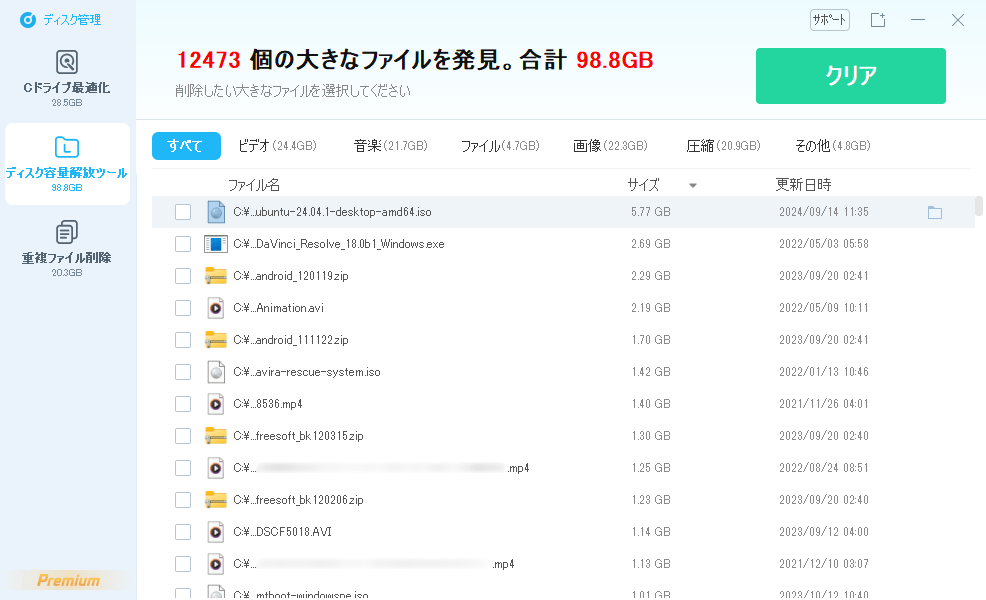Select the C:¥...DSCF5018.AVI file name
Image resolution: width=986 pixels, height=600 pixels.
(282, 532)
